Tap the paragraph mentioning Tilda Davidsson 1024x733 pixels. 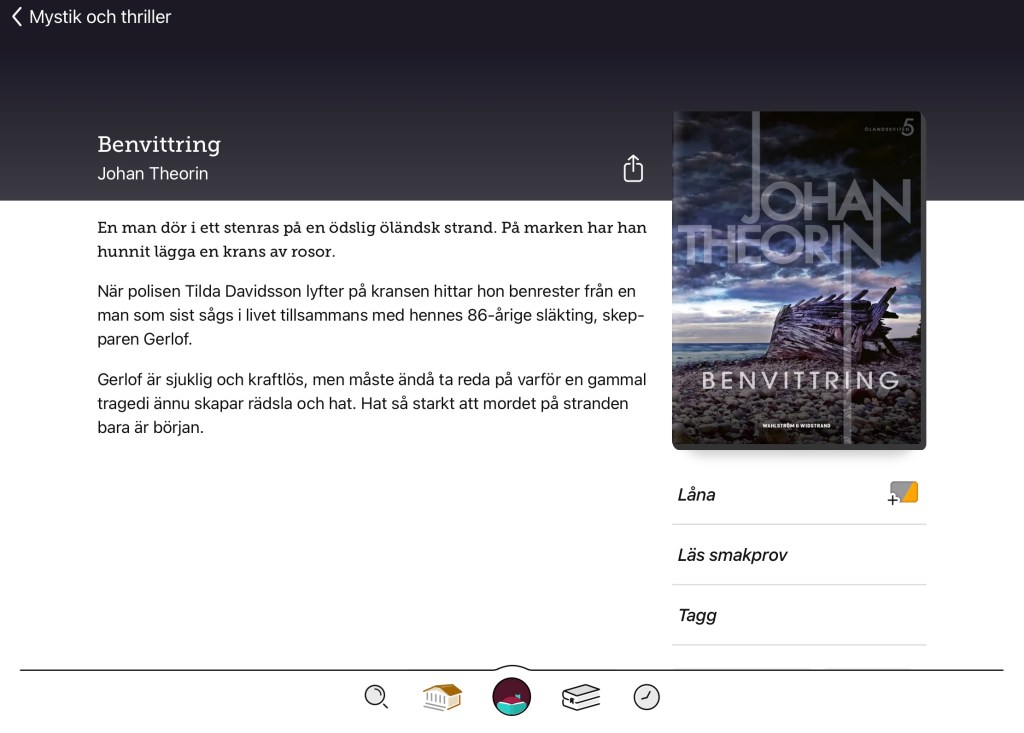click(x=371, y=315)
